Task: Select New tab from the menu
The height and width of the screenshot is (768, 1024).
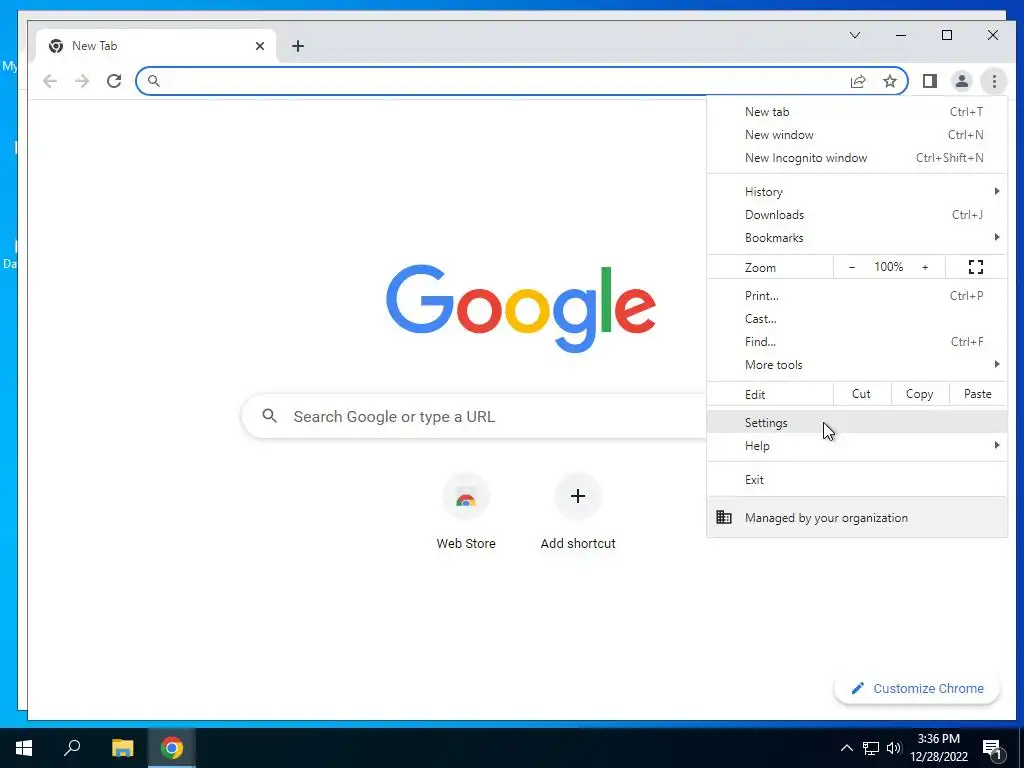Action: point(857,112)
